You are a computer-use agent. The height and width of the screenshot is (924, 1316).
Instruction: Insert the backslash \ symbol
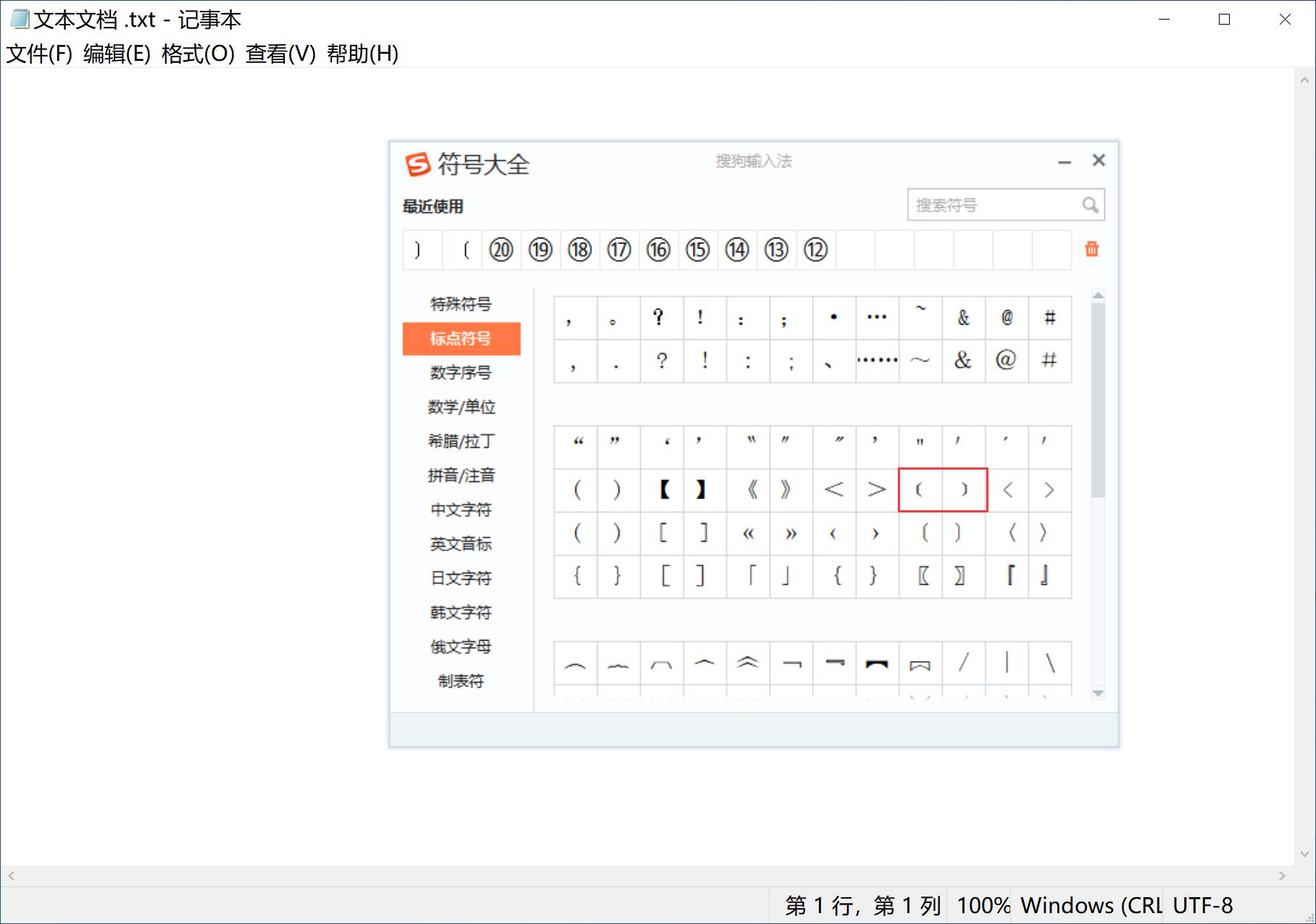tap(1050, 662)
